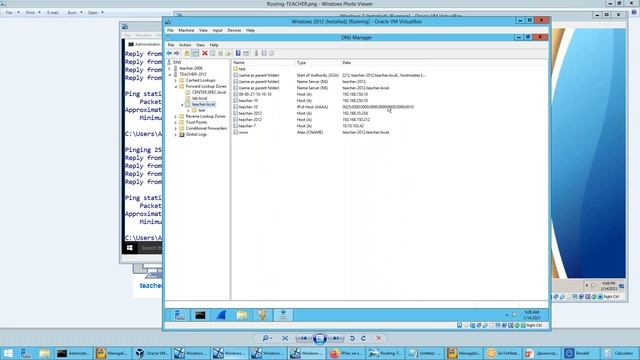
Task: Open the E-mail option in Photo Viewer
Action: pyautogui.click(x=53, y=13)
